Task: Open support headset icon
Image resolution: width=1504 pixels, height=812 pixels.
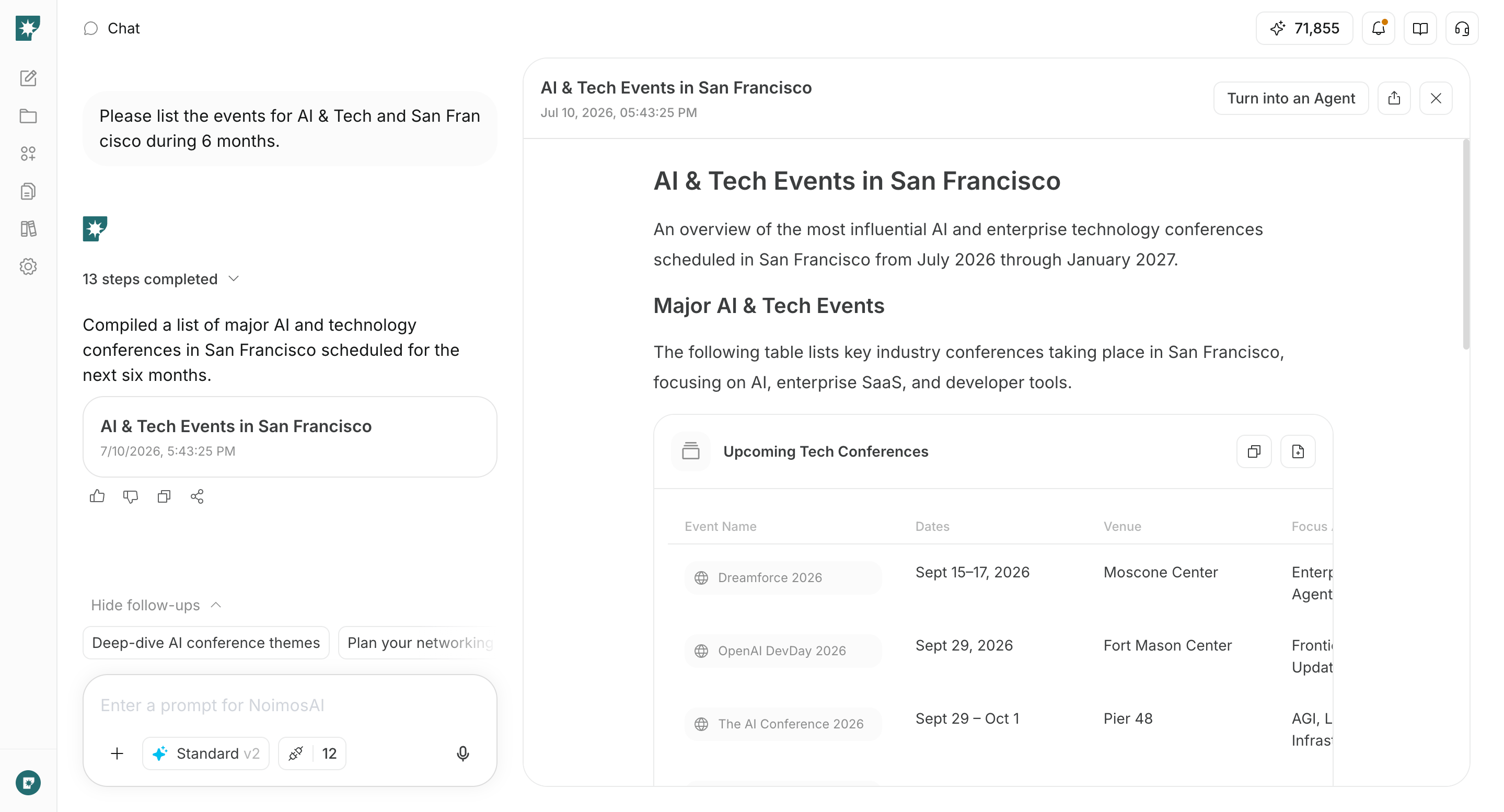Action: 1461,28
